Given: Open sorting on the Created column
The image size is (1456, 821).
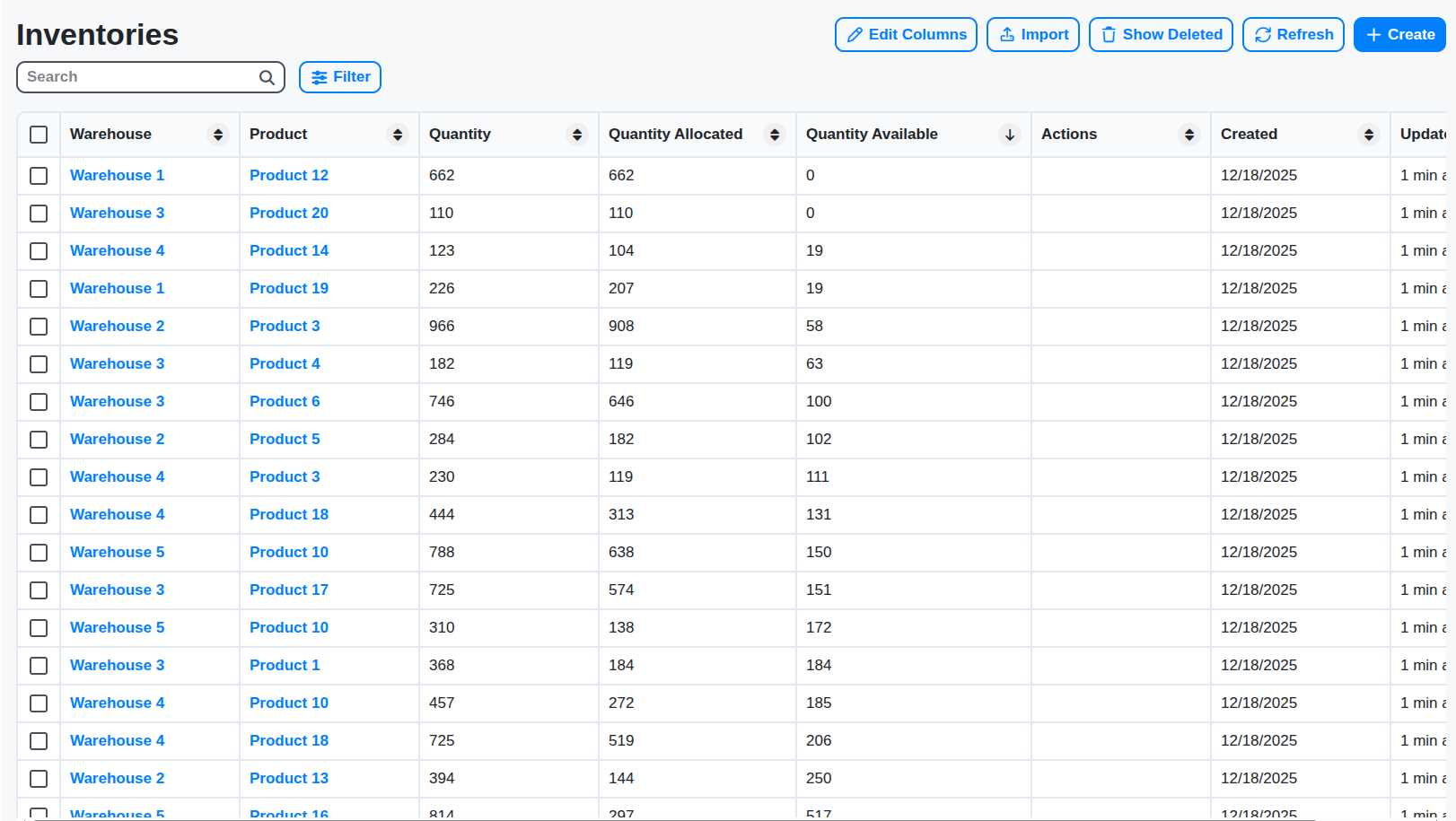Looking at the screenshot, I should 1369,134.
